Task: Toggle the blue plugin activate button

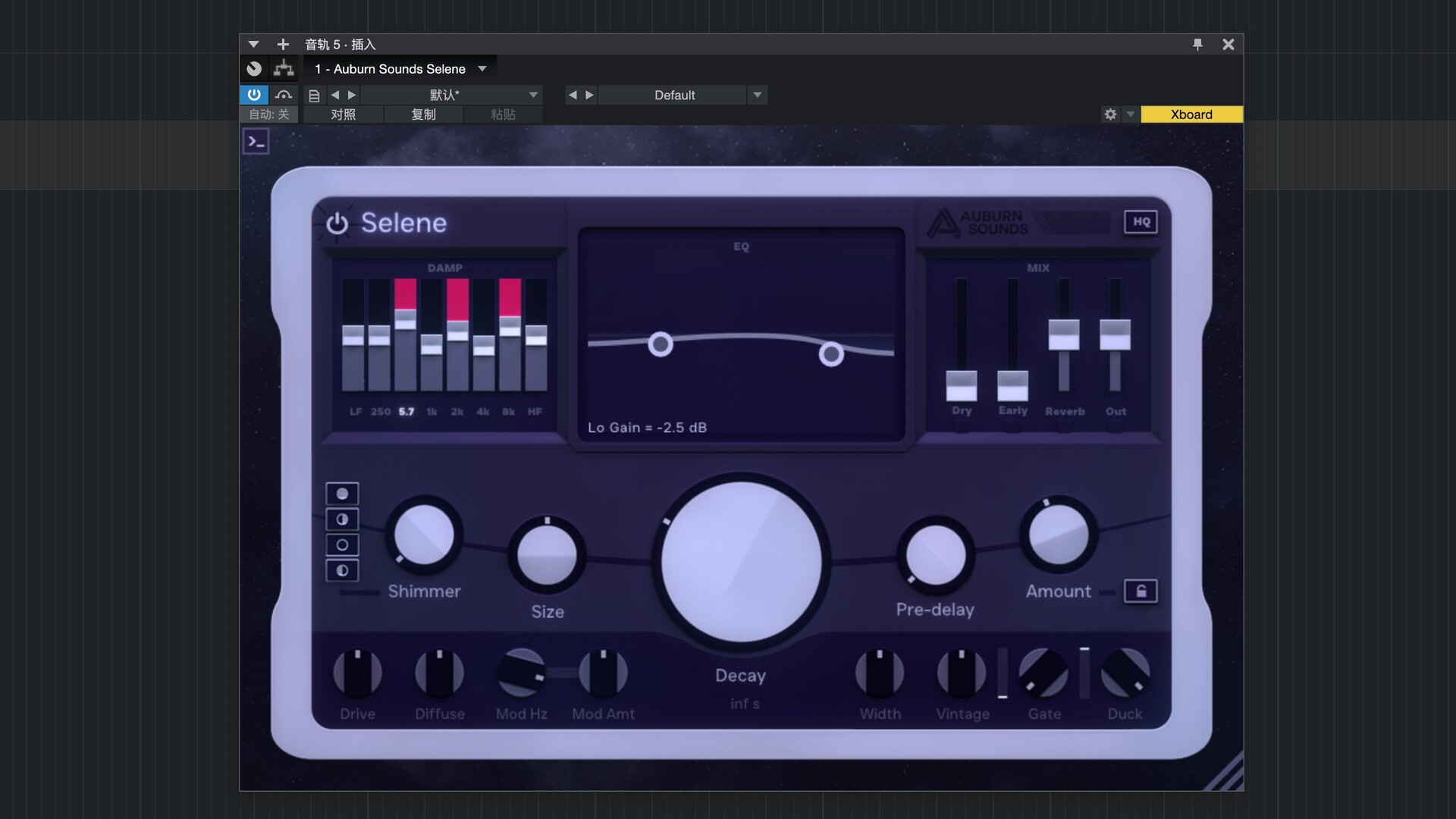Action: [254, 95]
